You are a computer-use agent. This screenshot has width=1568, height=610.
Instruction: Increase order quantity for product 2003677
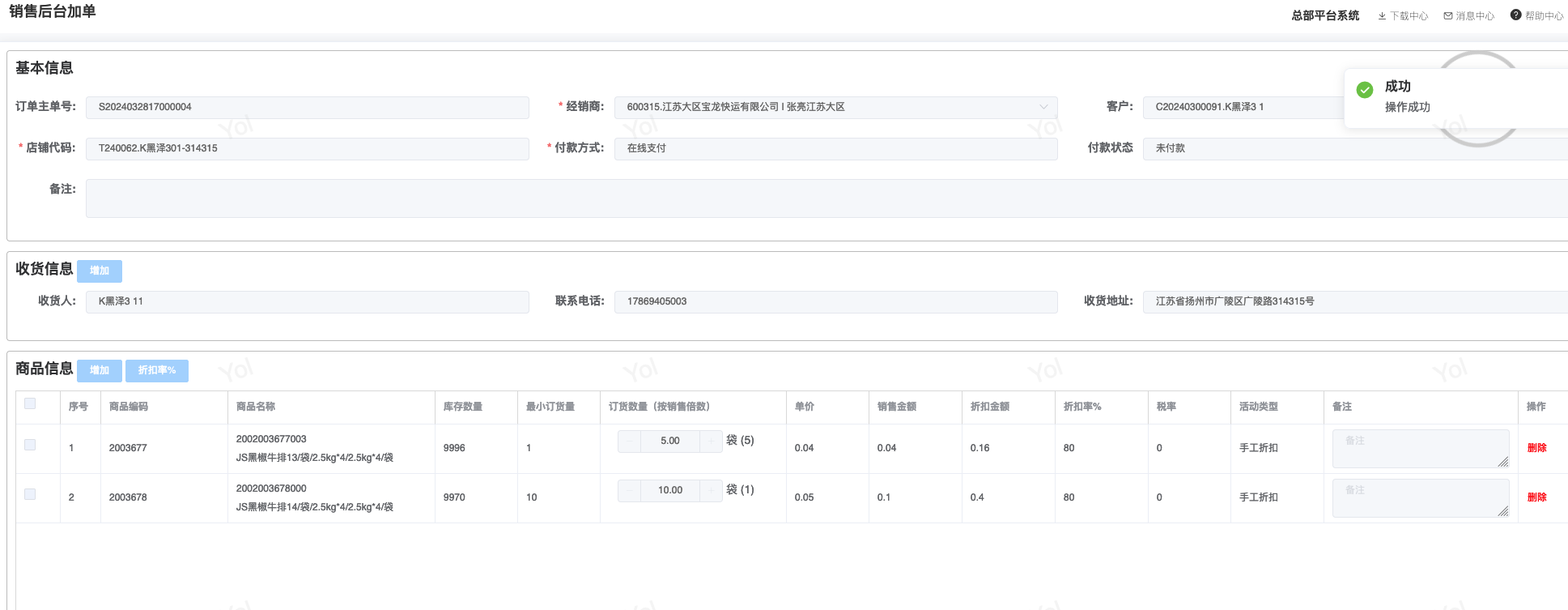[711, 442]
